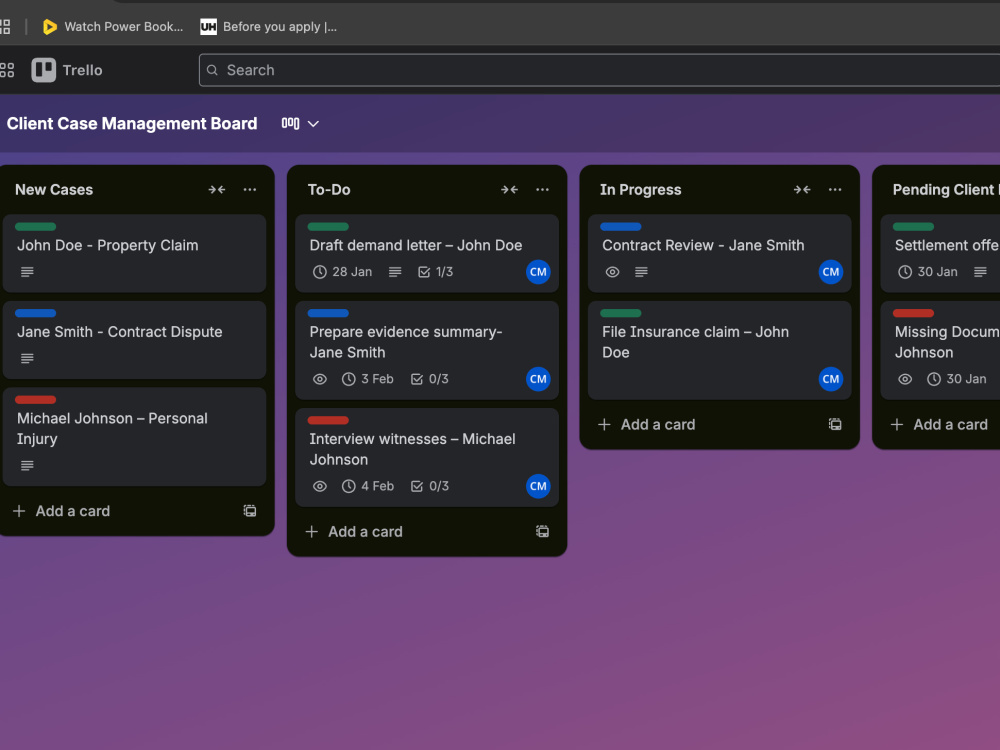Click green label on John Doe Property Claim

coord(36,226)
